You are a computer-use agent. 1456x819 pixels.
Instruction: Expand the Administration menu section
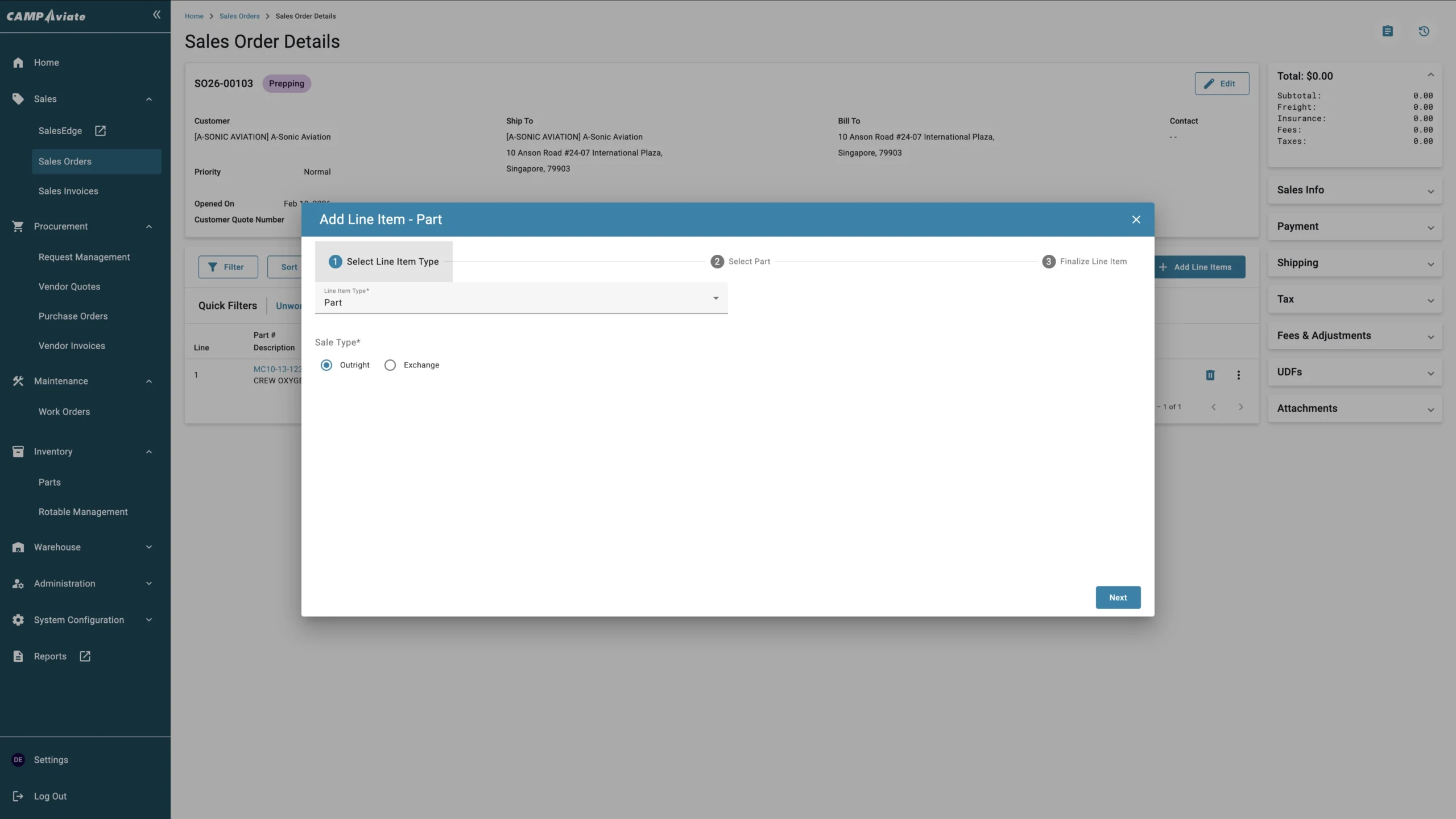[x=149, y=584]
